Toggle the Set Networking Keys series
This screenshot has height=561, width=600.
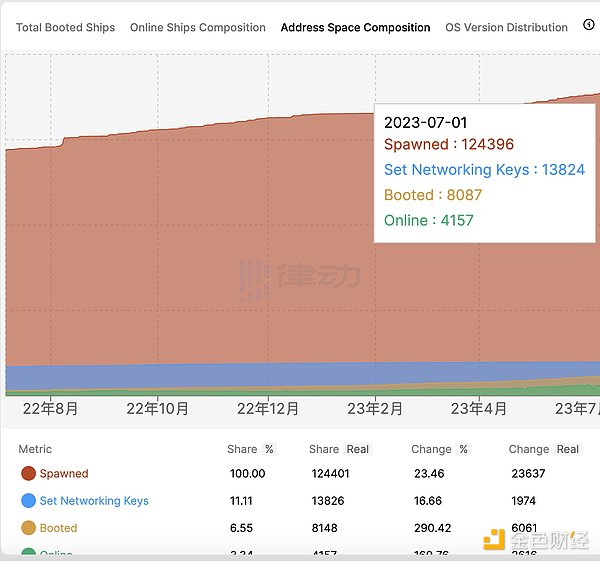click(x=94, y=501)
